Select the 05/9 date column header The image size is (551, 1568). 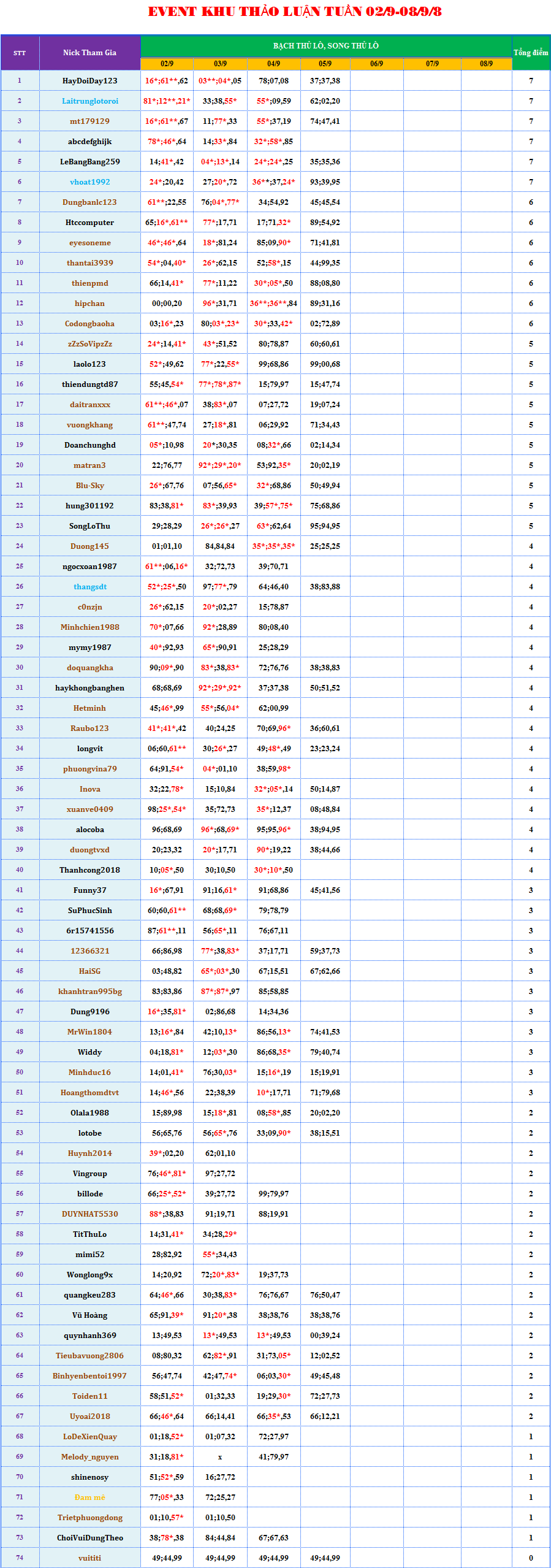coord(325,64)
